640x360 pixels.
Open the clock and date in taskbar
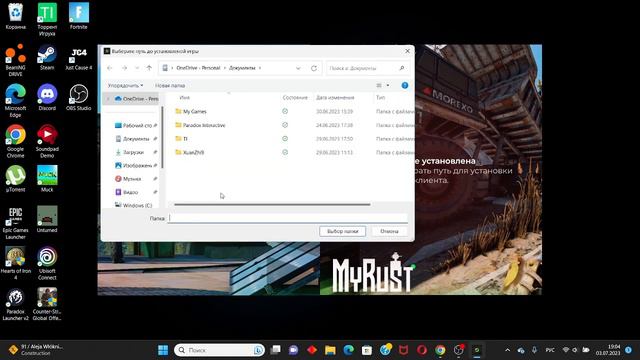(x=608, y=350)
